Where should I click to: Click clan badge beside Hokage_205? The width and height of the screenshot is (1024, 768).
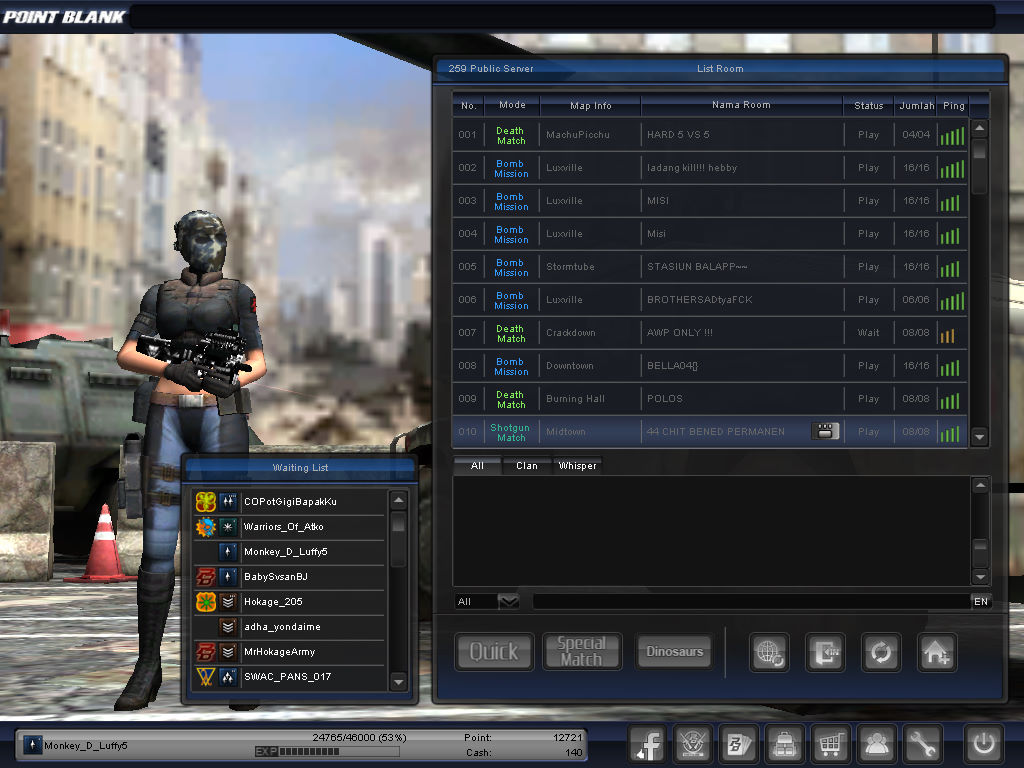pos(205,601)
